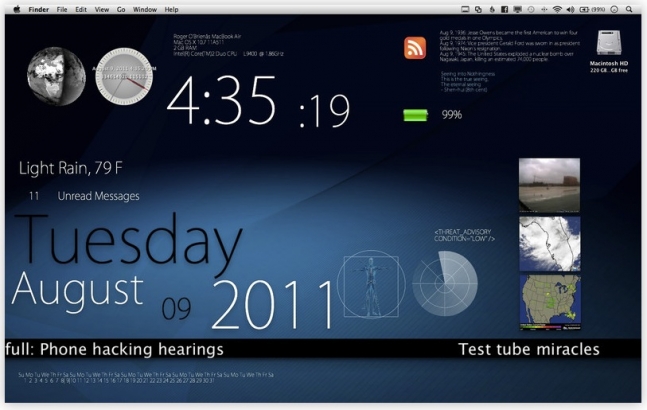Viewport: 647px width, 410px height.
Task: Click the Facebook icon in menu bar
Action: click(504, 9)
